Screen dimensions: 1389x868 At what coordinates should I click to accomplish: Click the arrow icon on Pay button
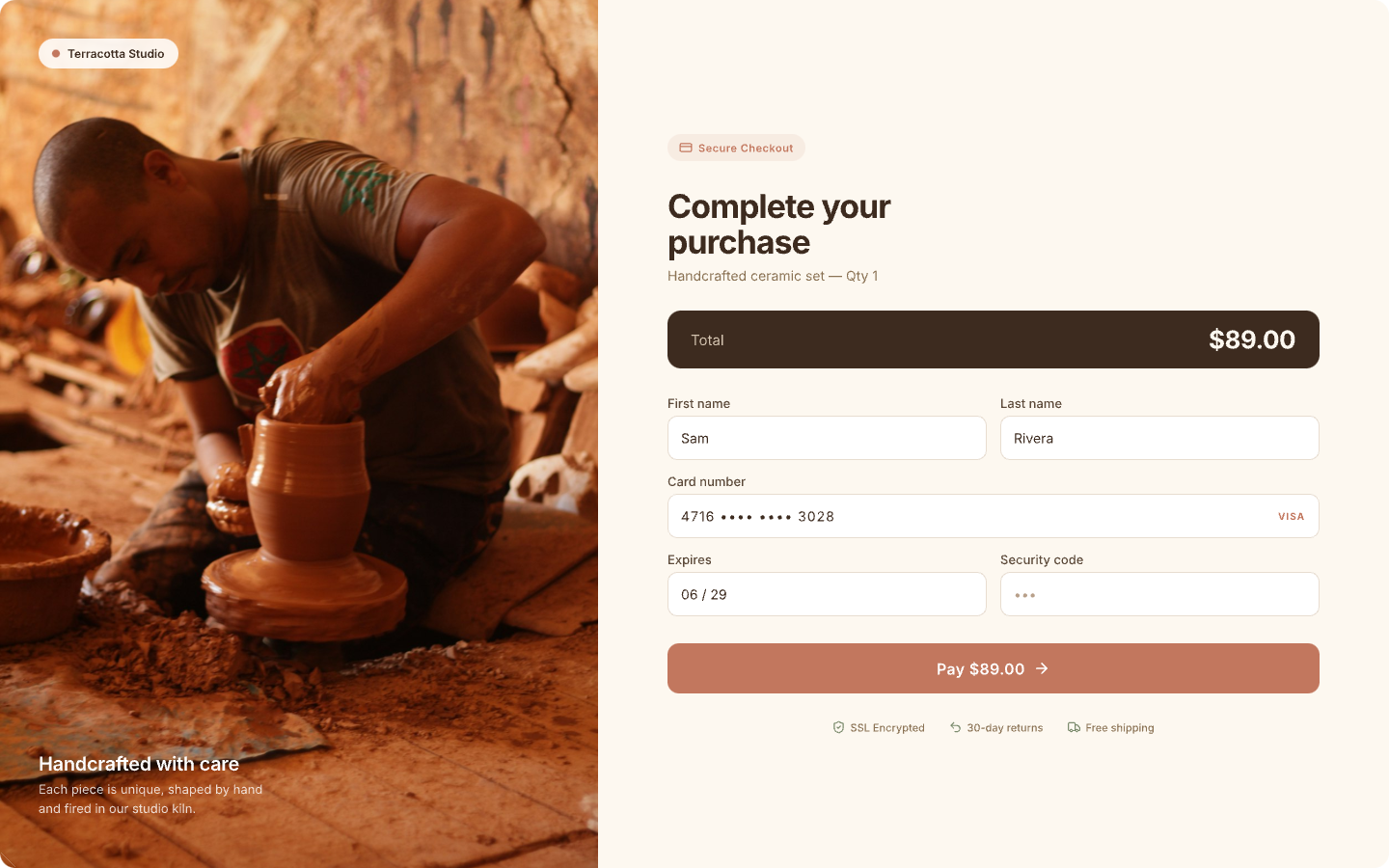1042,668
